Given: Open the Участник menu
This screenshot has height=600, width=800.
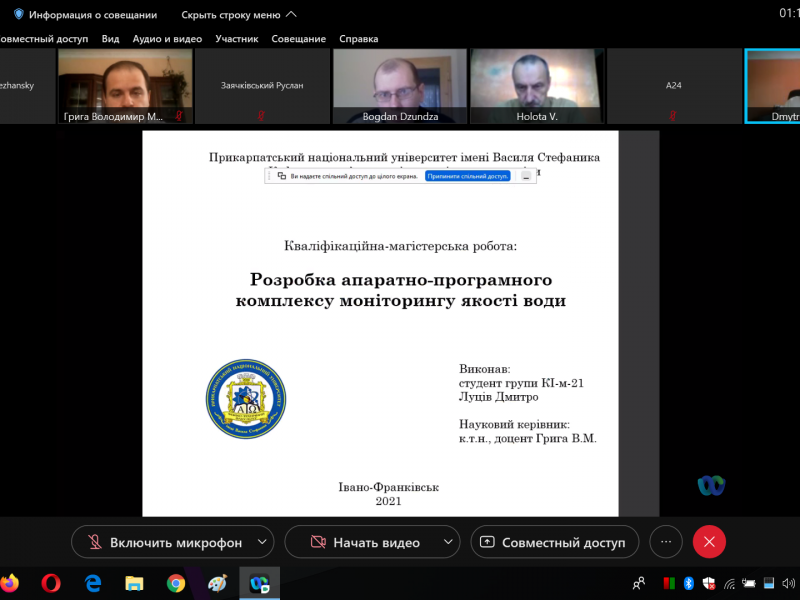Looking at the screenshot, I should 237,39.
